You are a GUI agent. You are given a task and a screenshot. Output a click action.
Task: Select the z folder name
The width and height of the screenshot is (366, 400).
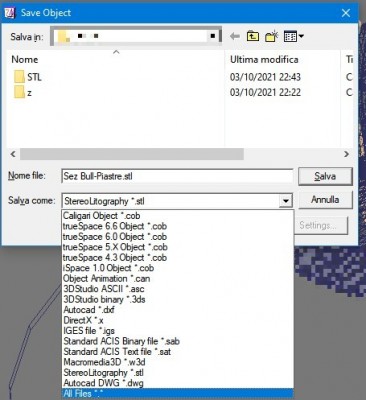coord(29,93)
